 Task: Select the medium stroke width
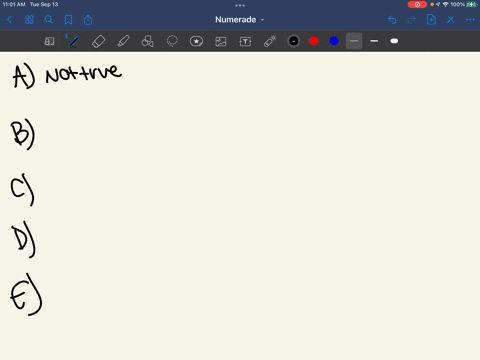point(374,41)
